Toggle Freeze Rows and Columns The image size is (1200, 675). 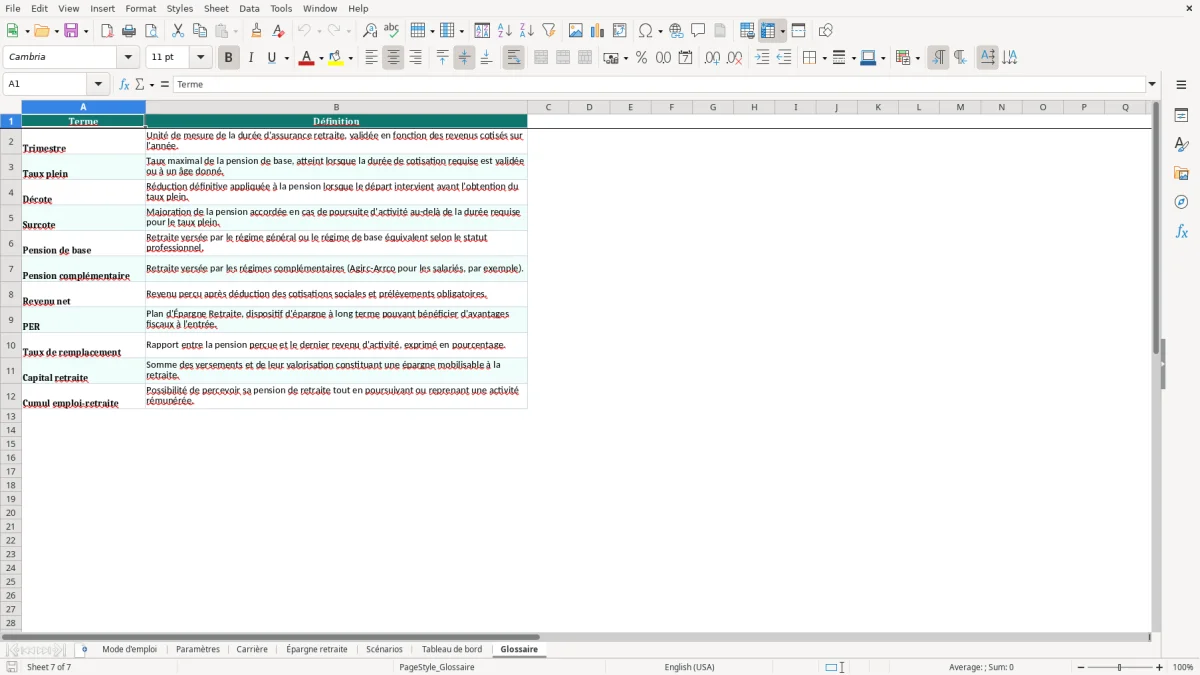[768, 31]
